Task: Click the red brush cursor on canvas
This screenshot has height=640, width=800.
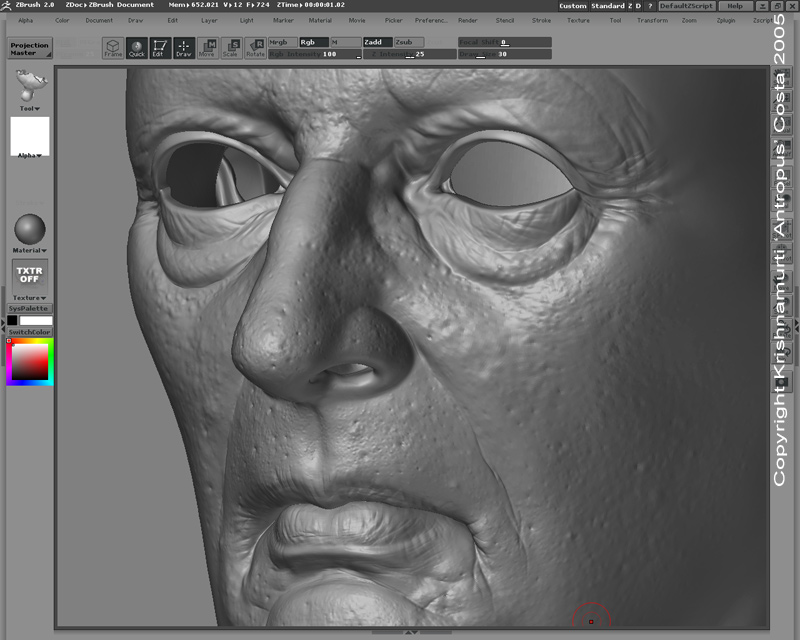Action: [x=591, y=622]
